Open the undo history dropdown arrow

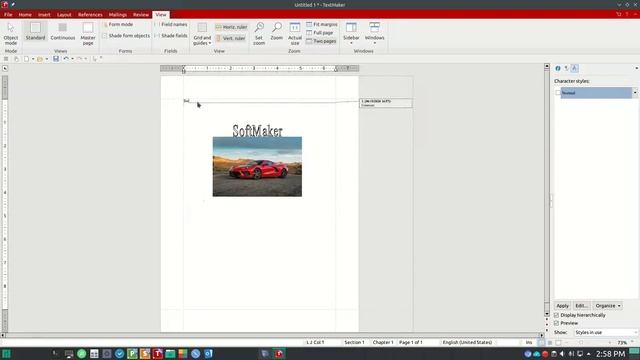click(x=73, y=59)
